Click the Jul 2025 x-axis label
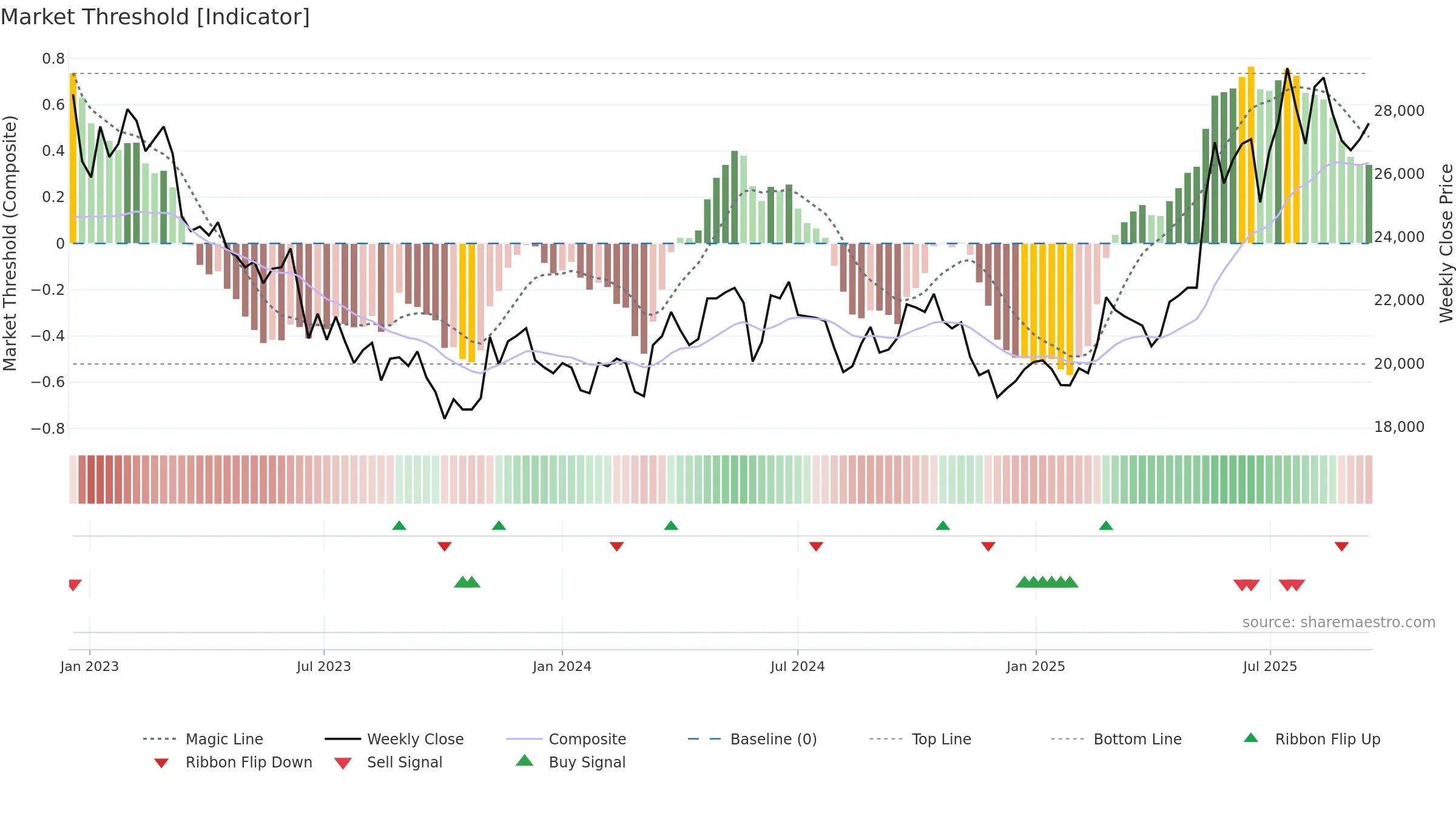 [x=1270, y=666]
